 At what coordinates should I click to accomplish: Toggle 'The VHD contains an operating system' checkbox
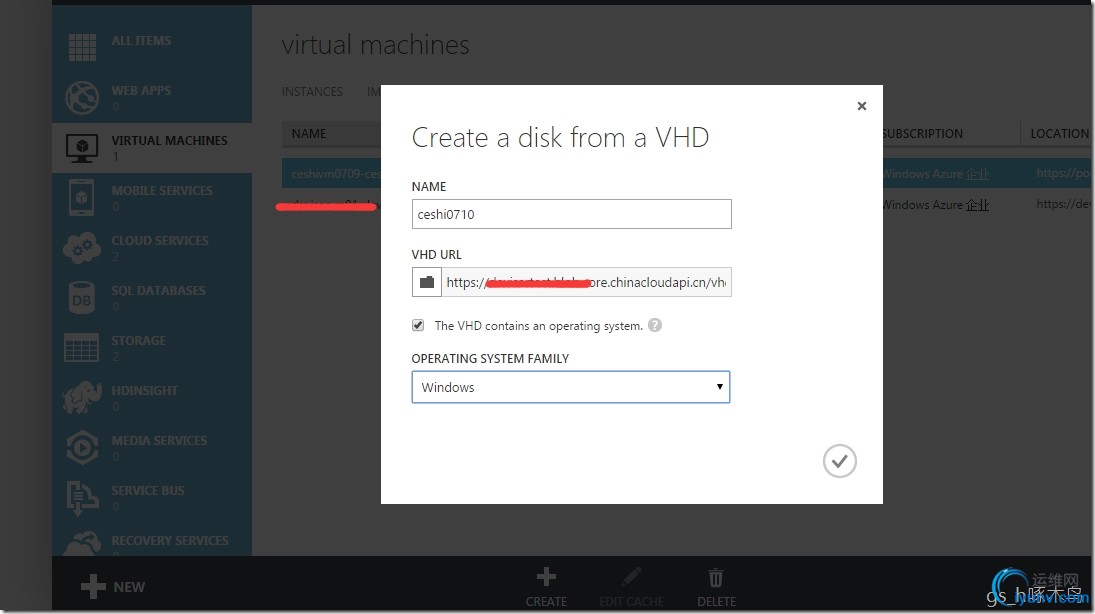[418, 326]
